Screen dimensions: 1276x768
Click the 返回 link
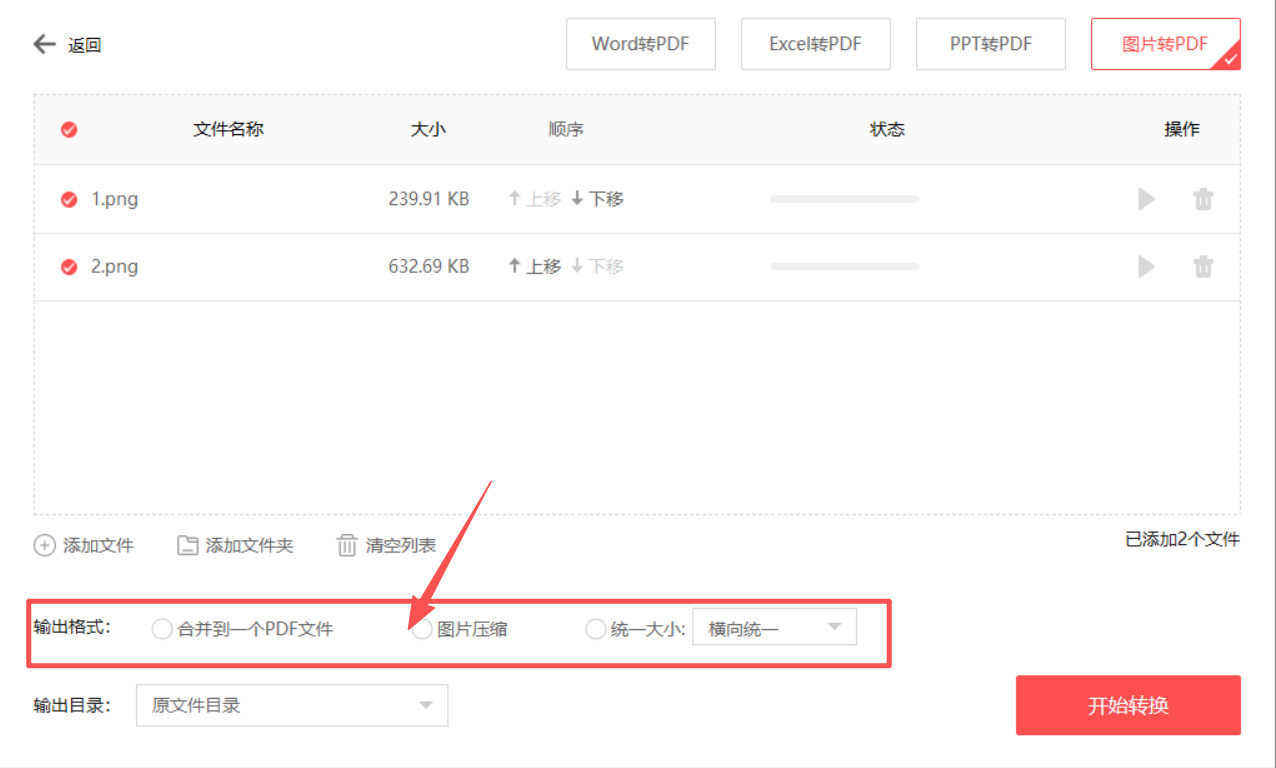[x=85, y=45]
